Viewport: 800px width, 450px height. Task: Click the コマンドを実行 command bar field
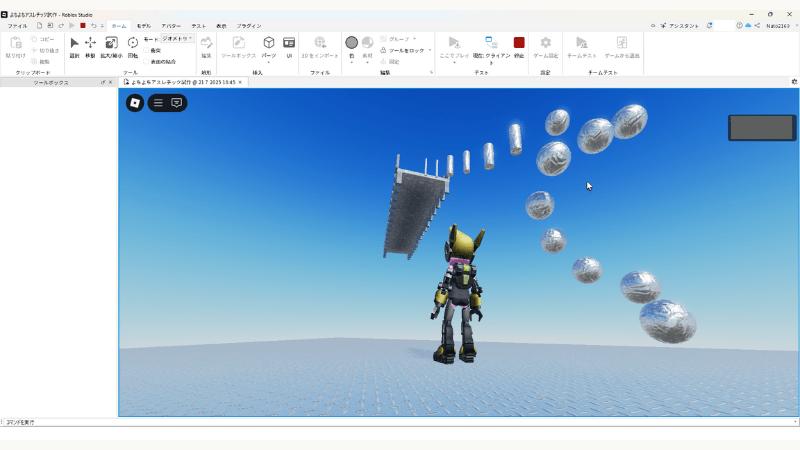coord(400,422)
